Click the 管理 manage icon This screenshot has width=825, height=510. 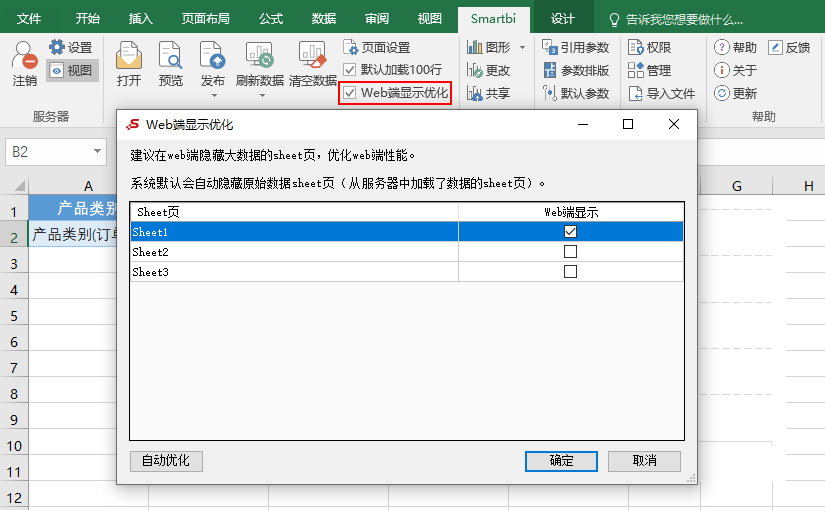coord(635,70)
